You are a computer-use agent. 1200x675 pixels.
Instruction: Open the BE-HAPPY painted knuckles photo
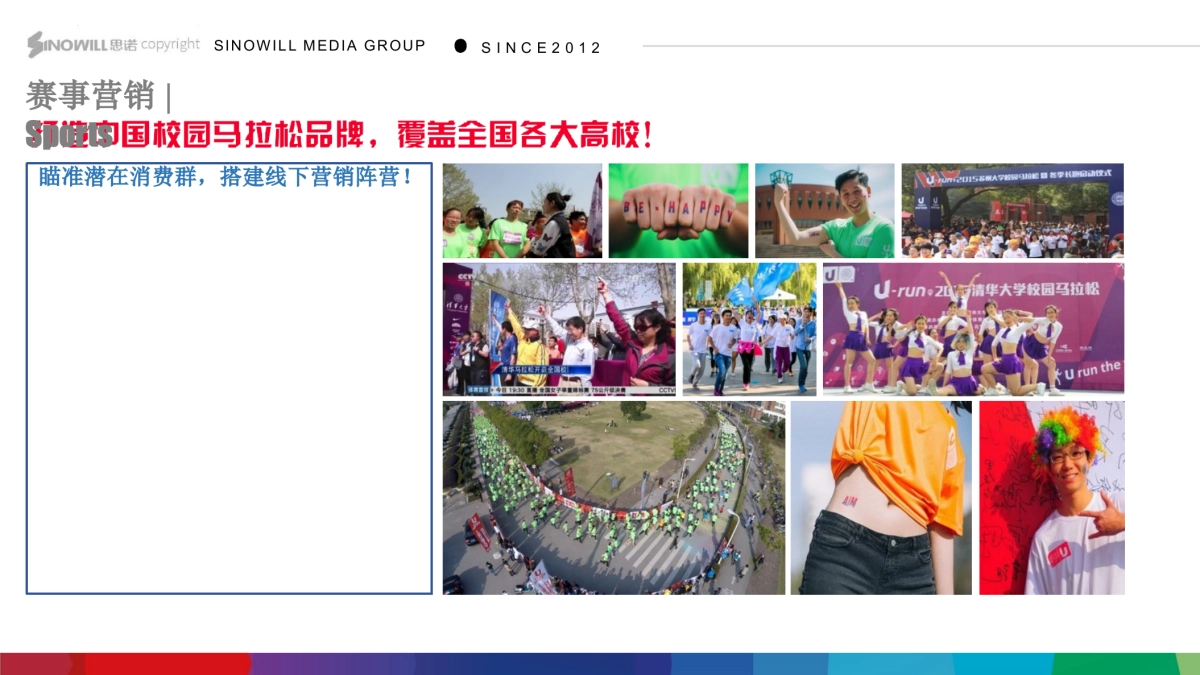pos(677,208)
